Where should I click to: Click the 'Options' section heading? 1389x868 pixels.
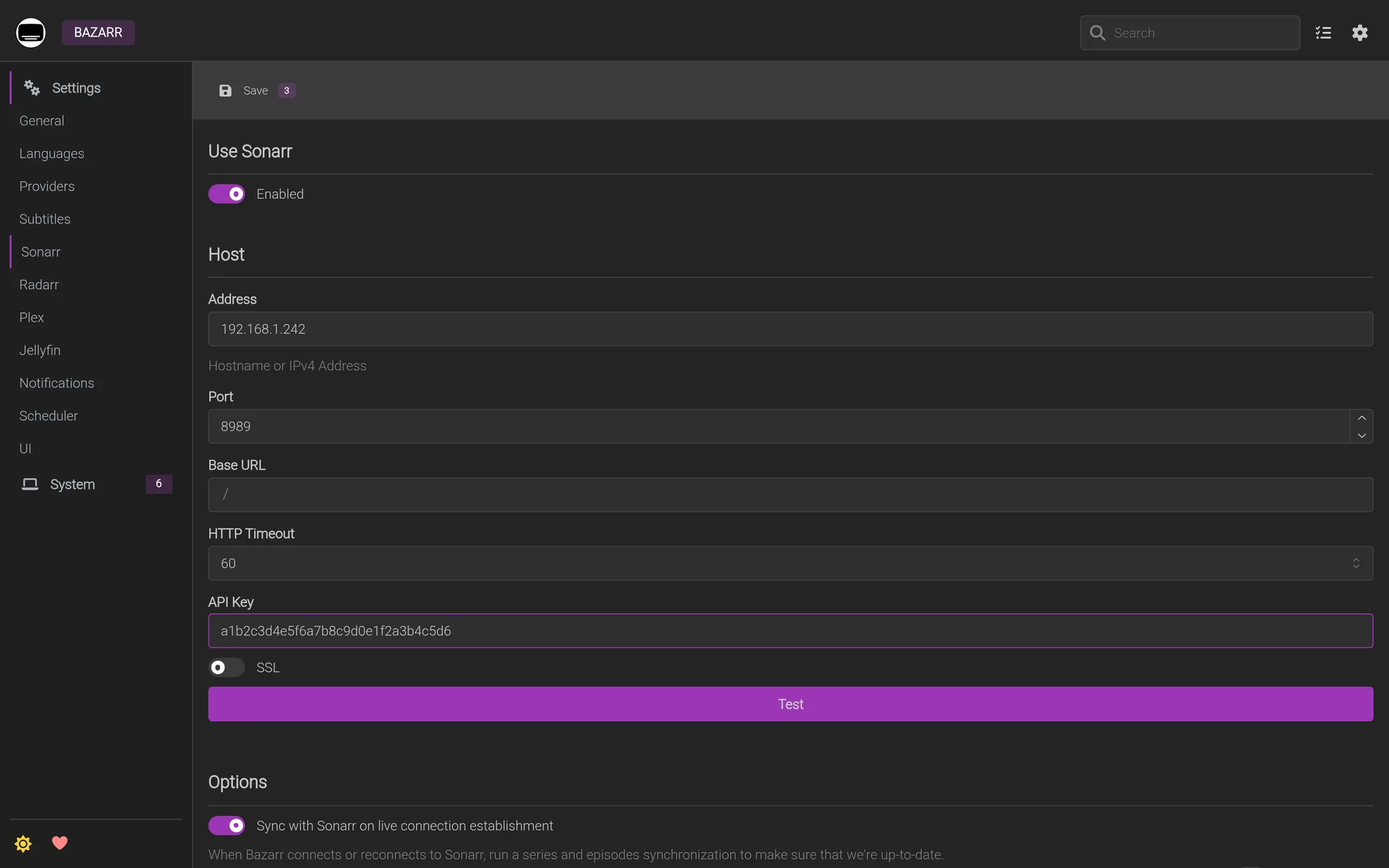pyautogui.click(x=237, y=782)
